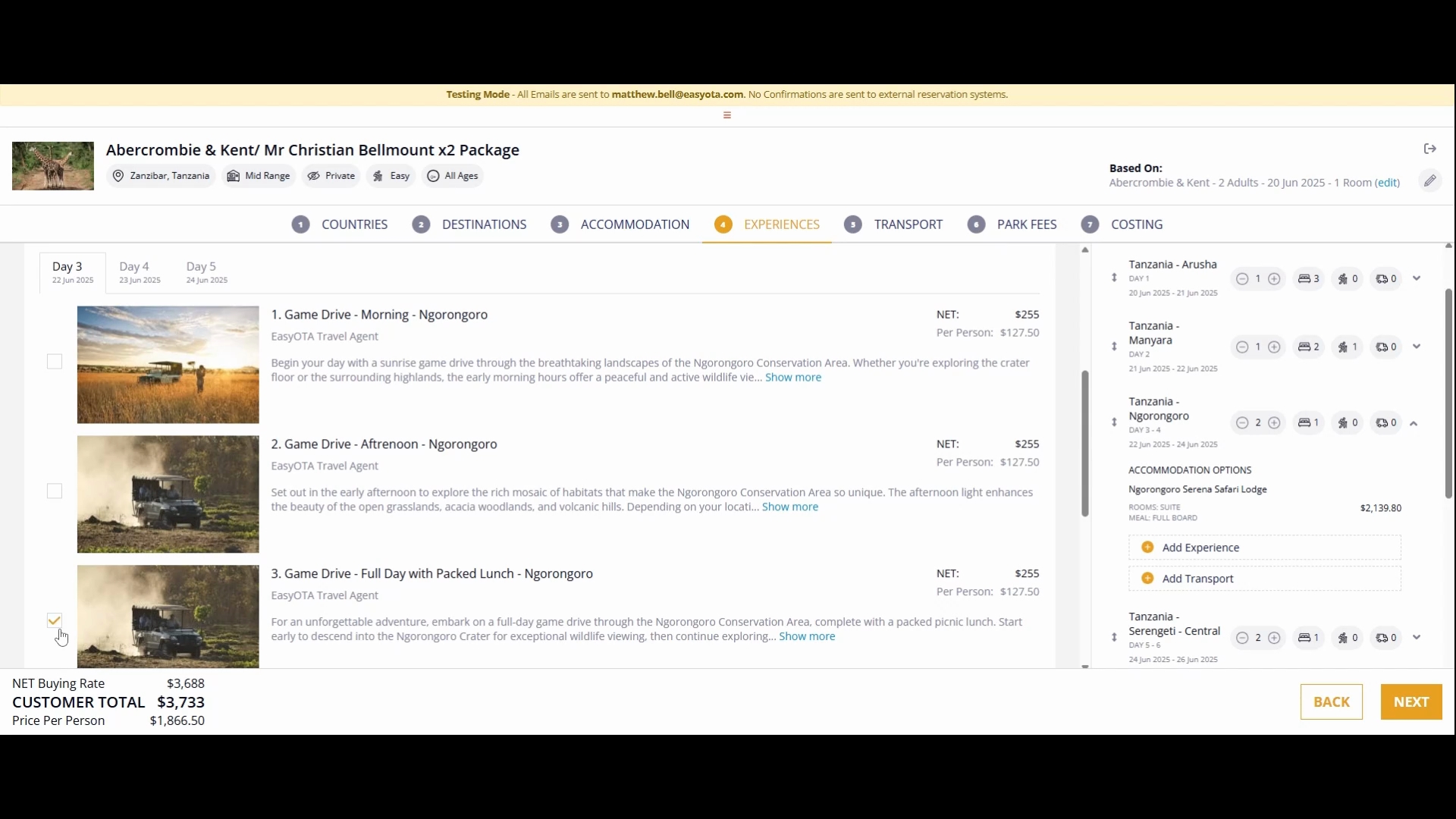Show more for Full Day game drive description
Image resolution: width=1456 pixels, height=819 pixels.
tap(807, 637)
